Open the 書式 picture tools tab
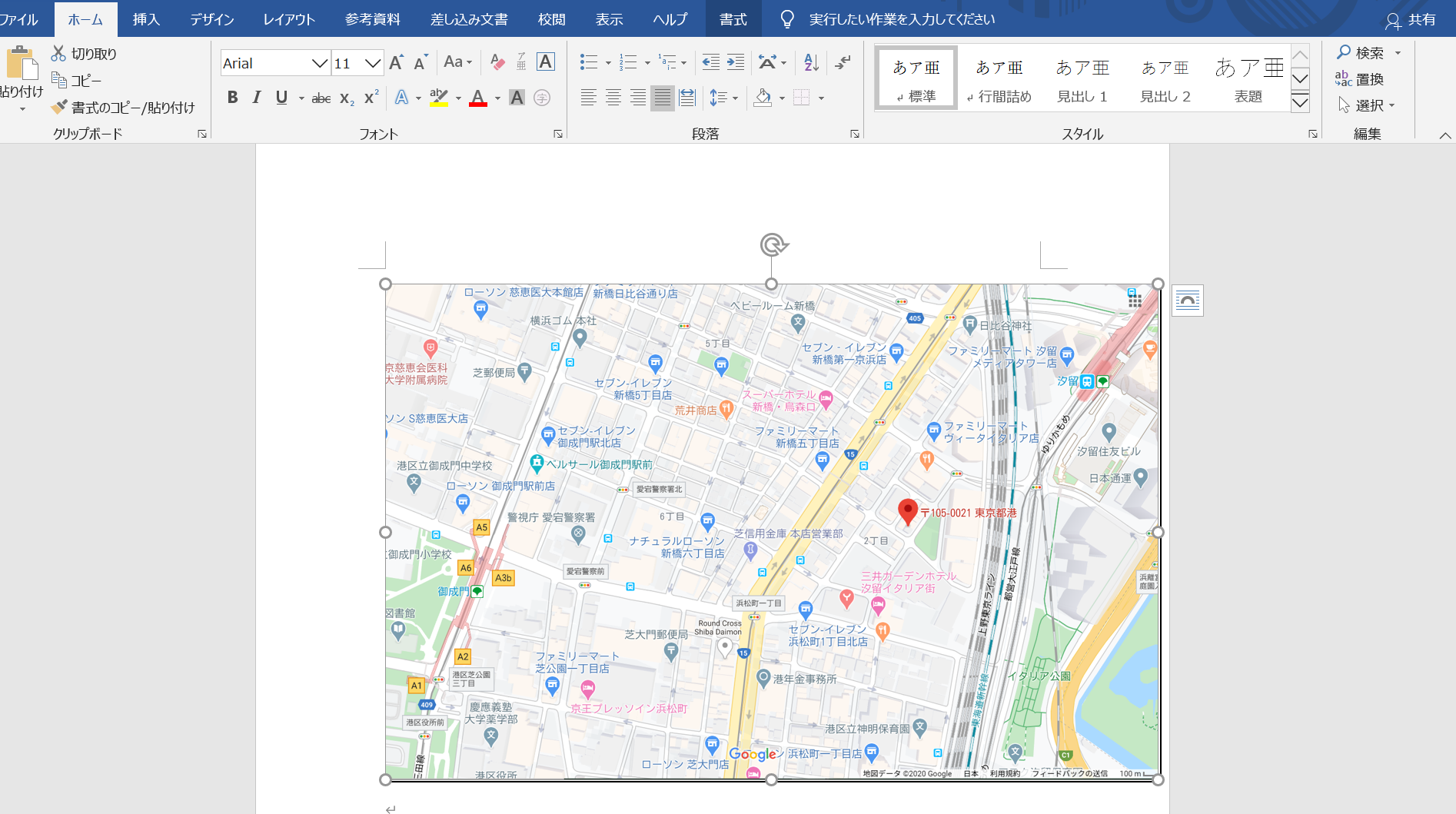 [x=733, y=19]
